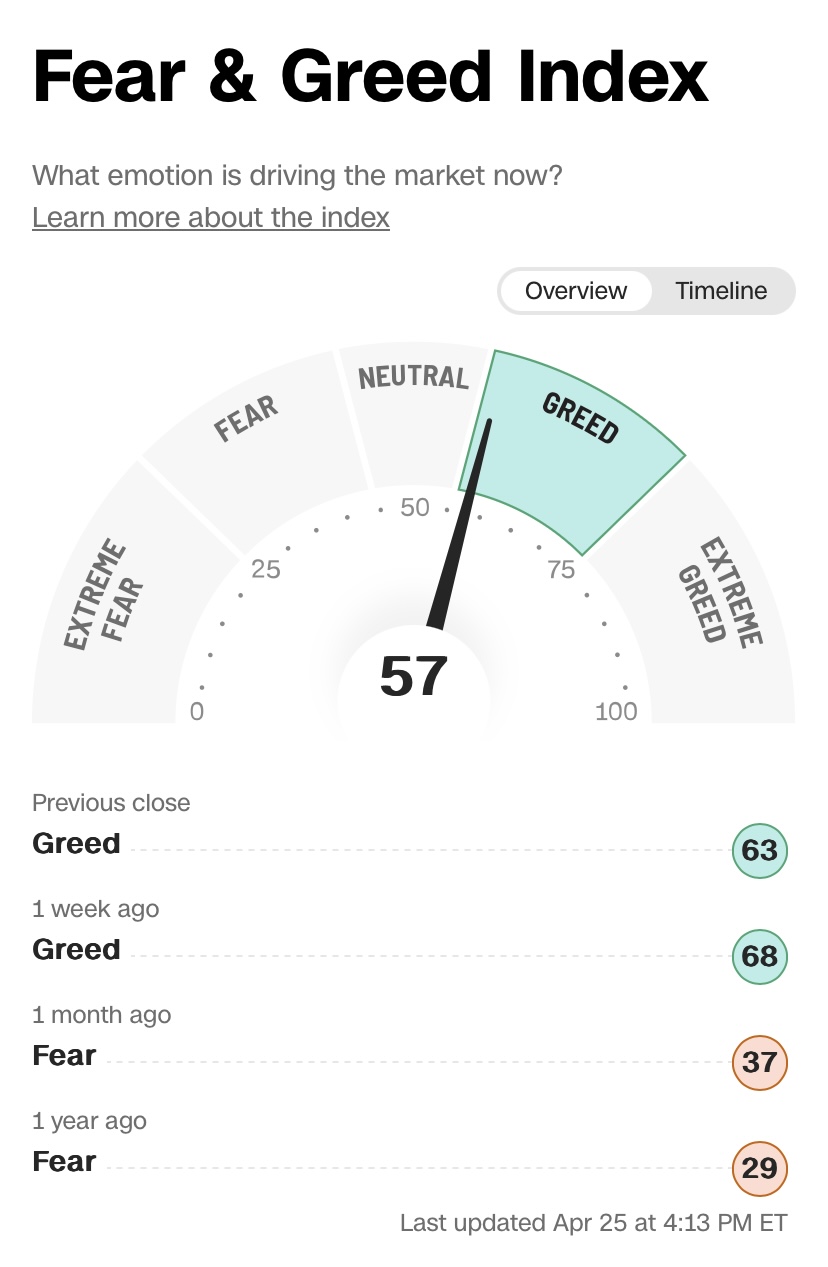Click the Previous close Greed label
Viewport: 828px width, 1267px height.
click(77, 844)
